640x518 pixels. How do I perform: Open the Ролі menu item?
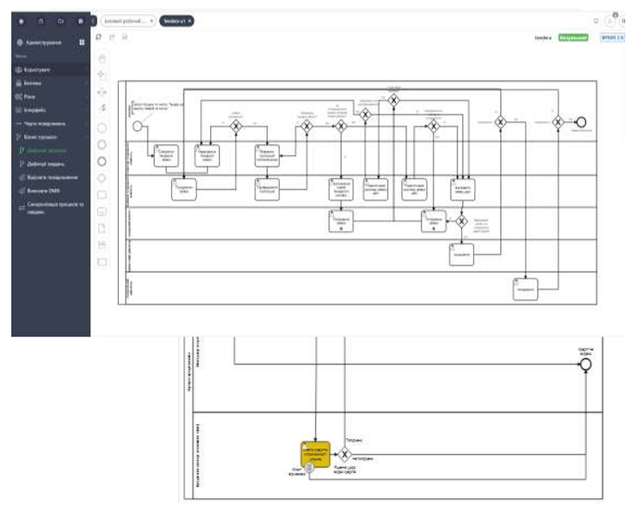coord(51,97)
